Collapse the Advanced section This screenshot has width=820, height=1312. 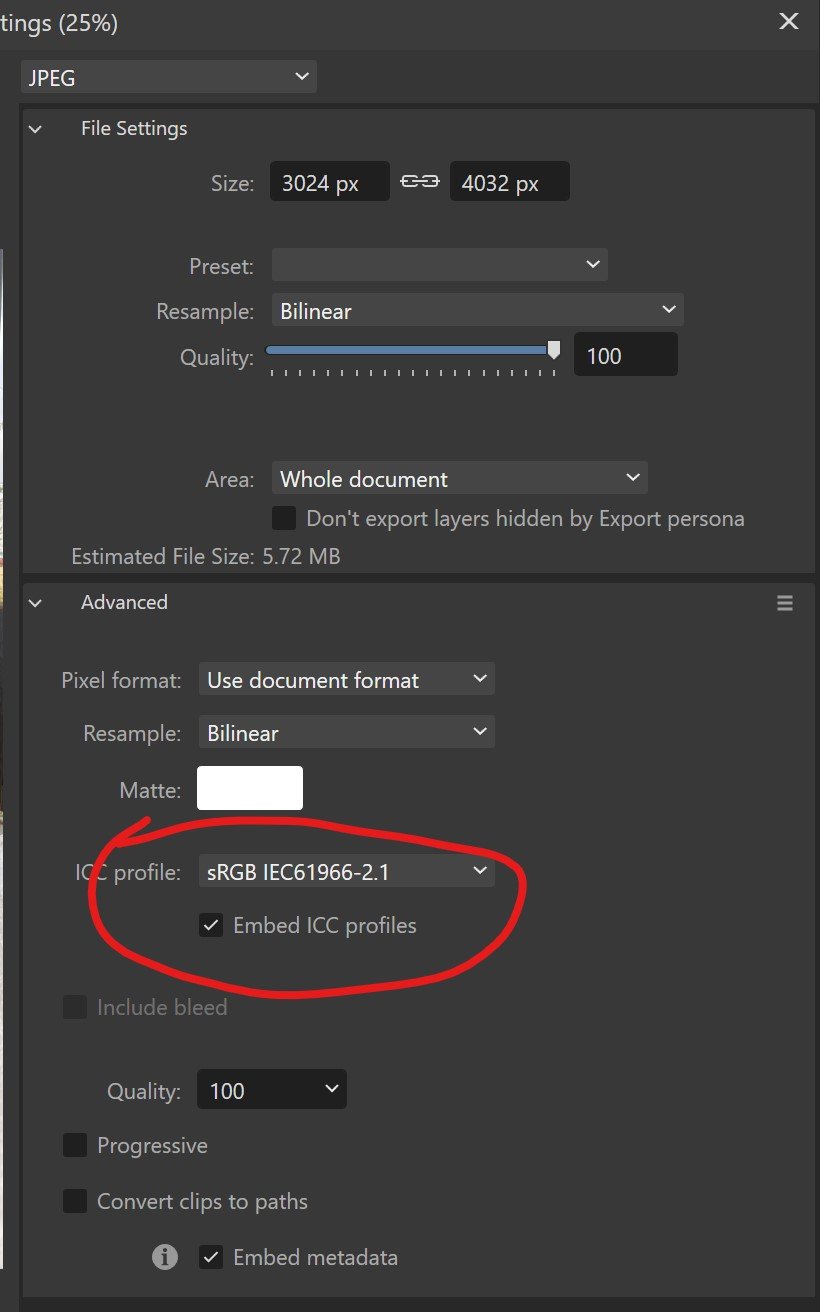[36, 603]
